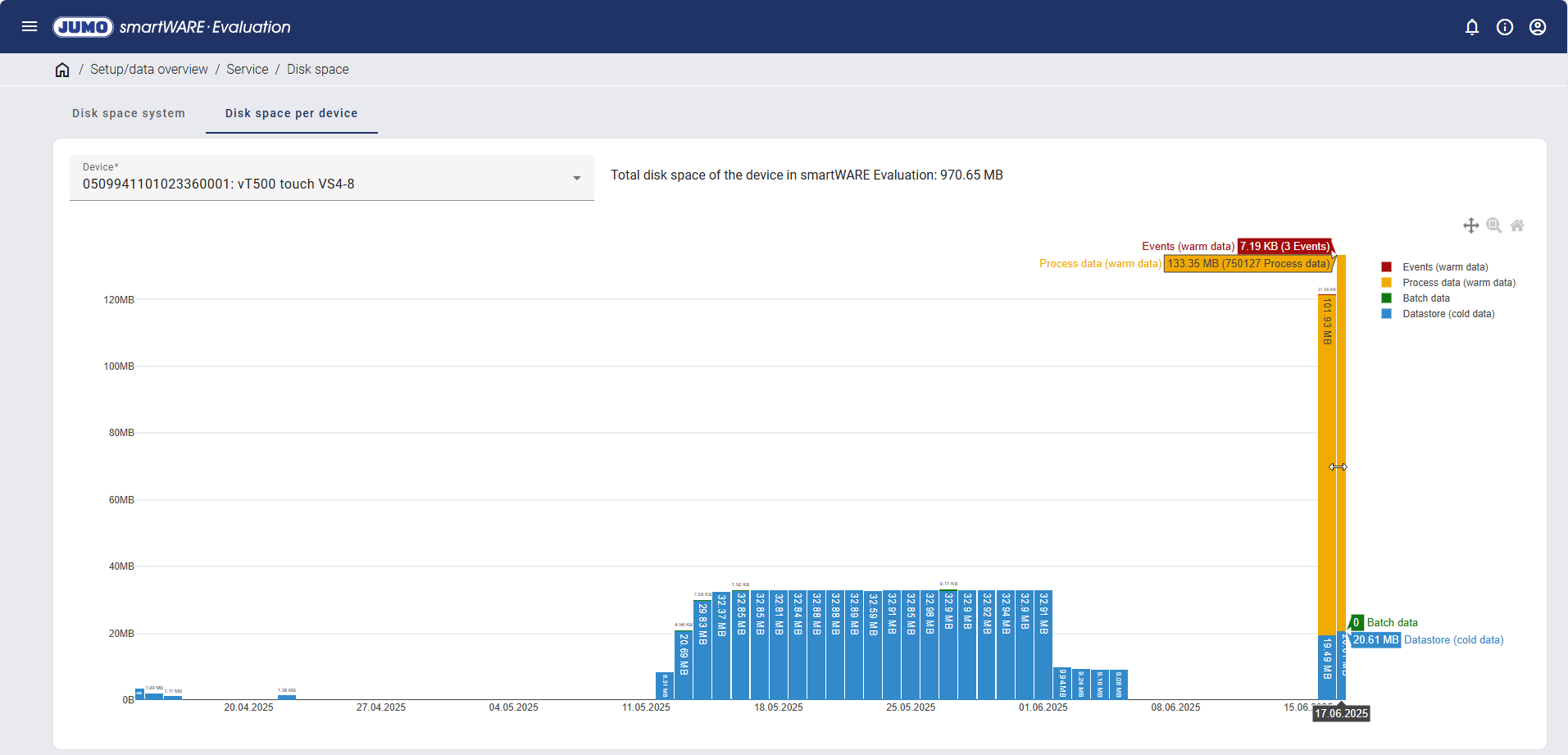Image resolution: width=1568 pixels, height=755 pixels.
Task: Open the user account menu
Action: tap(1538, 27)
